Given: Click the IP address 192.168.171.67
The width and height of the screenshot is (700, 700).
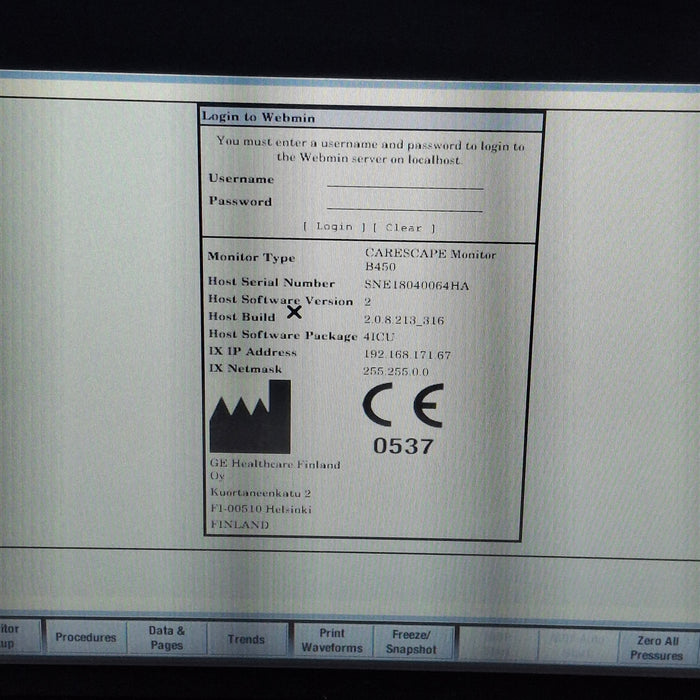Looking at the screenshot, I should [407, 355].
